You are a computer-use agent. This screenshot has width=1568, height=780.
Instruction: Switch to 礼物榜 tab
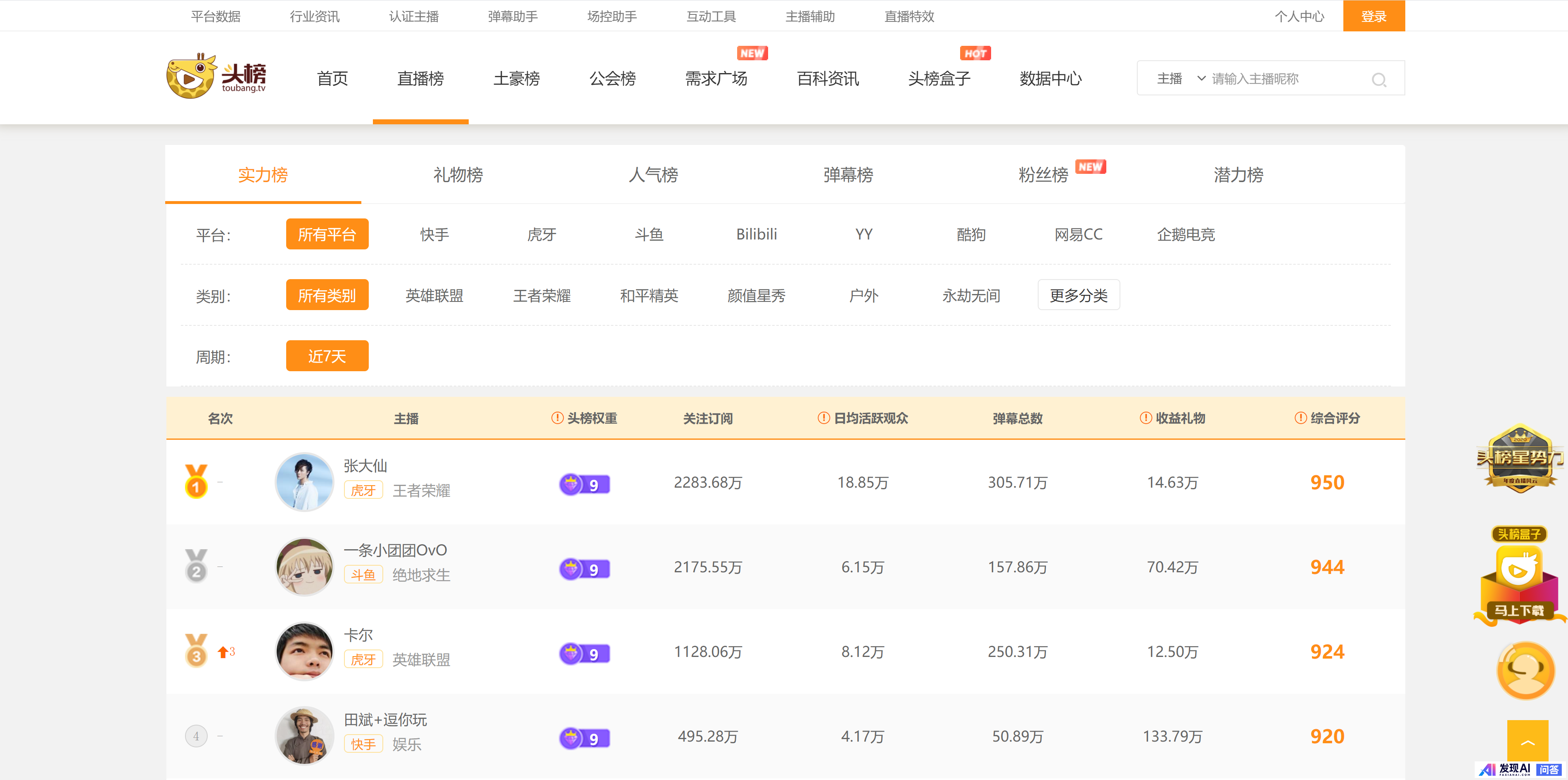458,175
